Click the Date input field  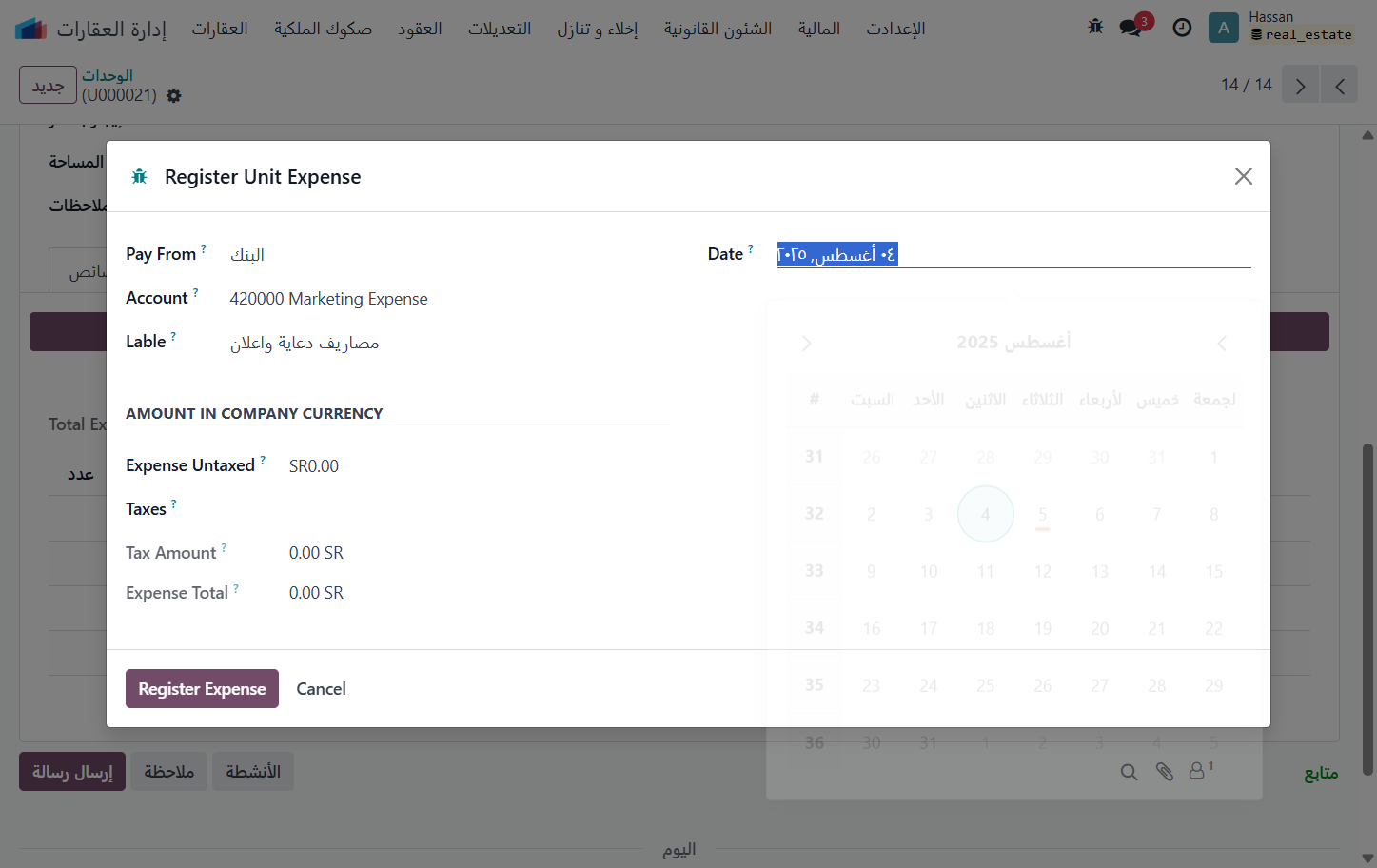coord(1013,254)
